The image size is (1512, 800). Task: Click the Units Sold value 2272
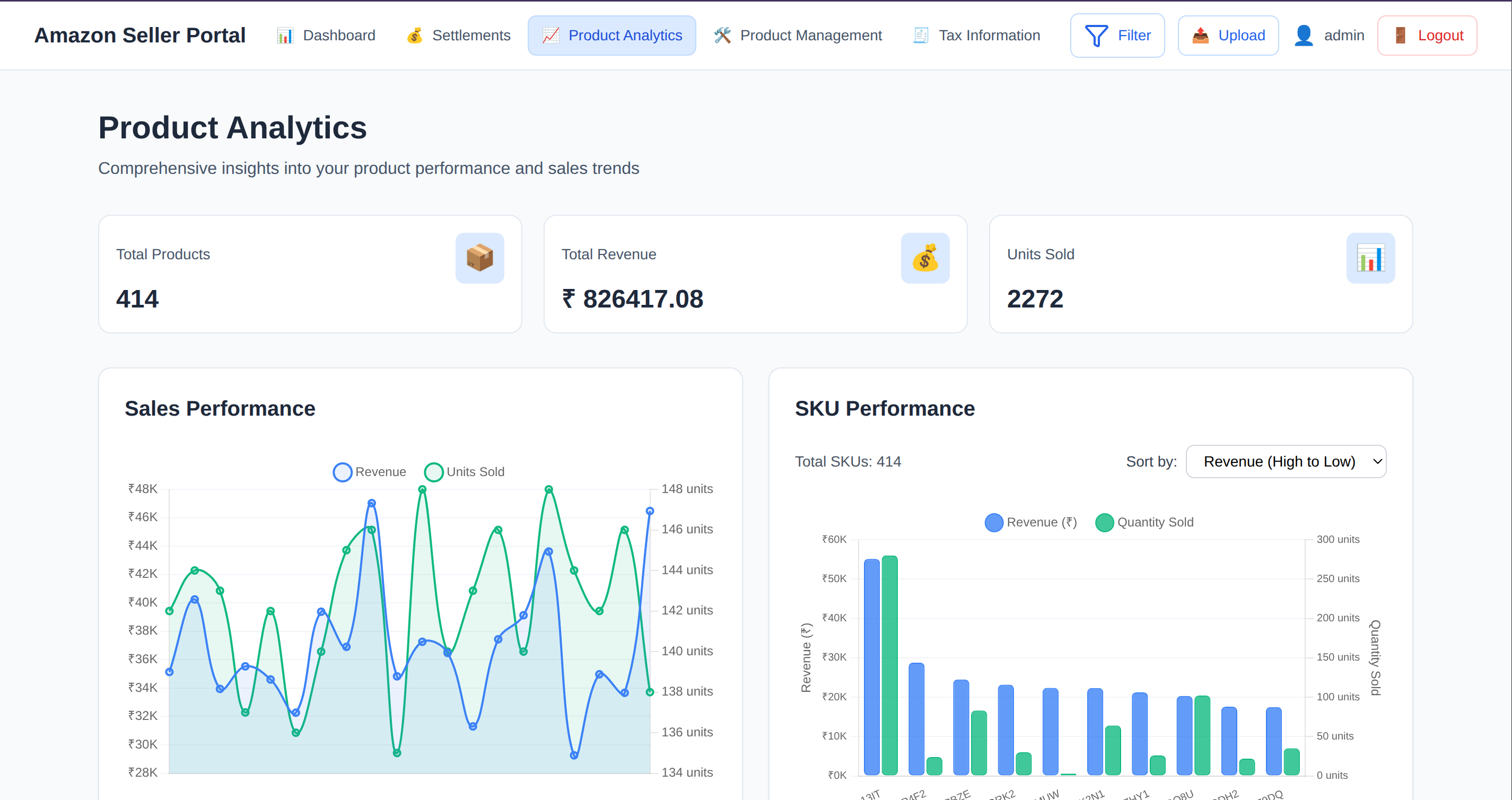point(1035,299)
